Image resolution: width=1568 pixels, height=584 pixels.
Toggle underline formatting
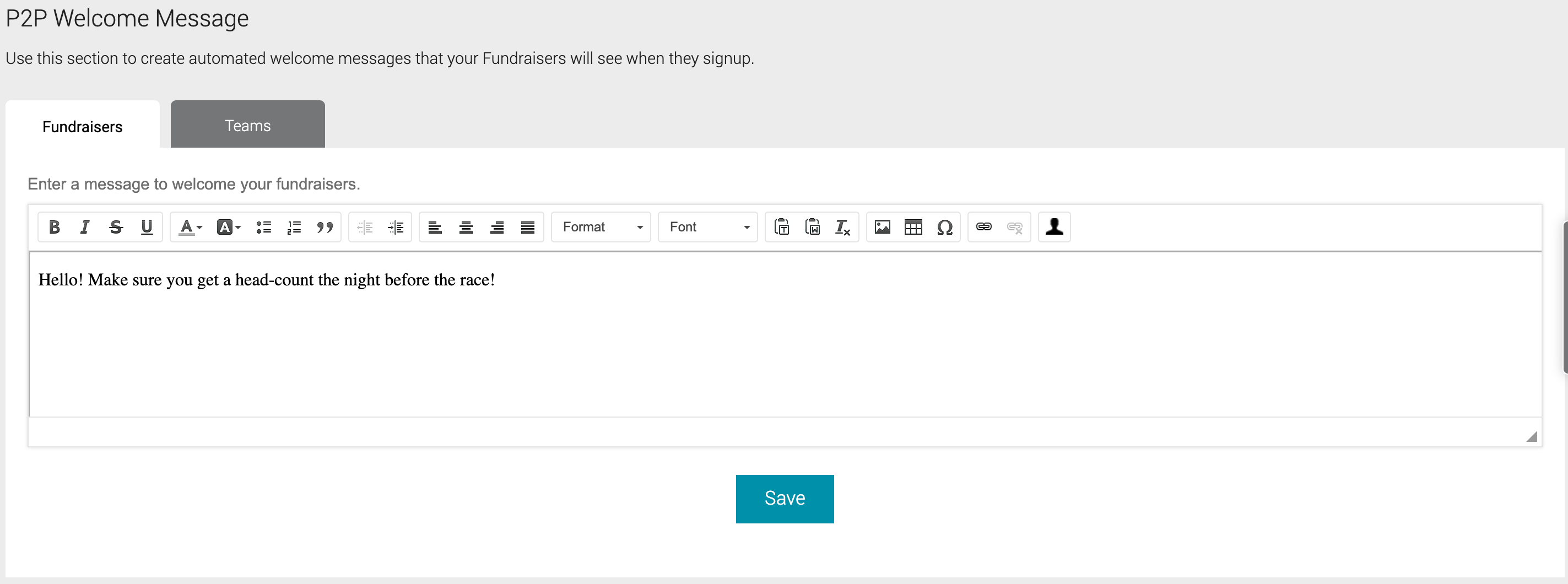click(x=146, y=227)
